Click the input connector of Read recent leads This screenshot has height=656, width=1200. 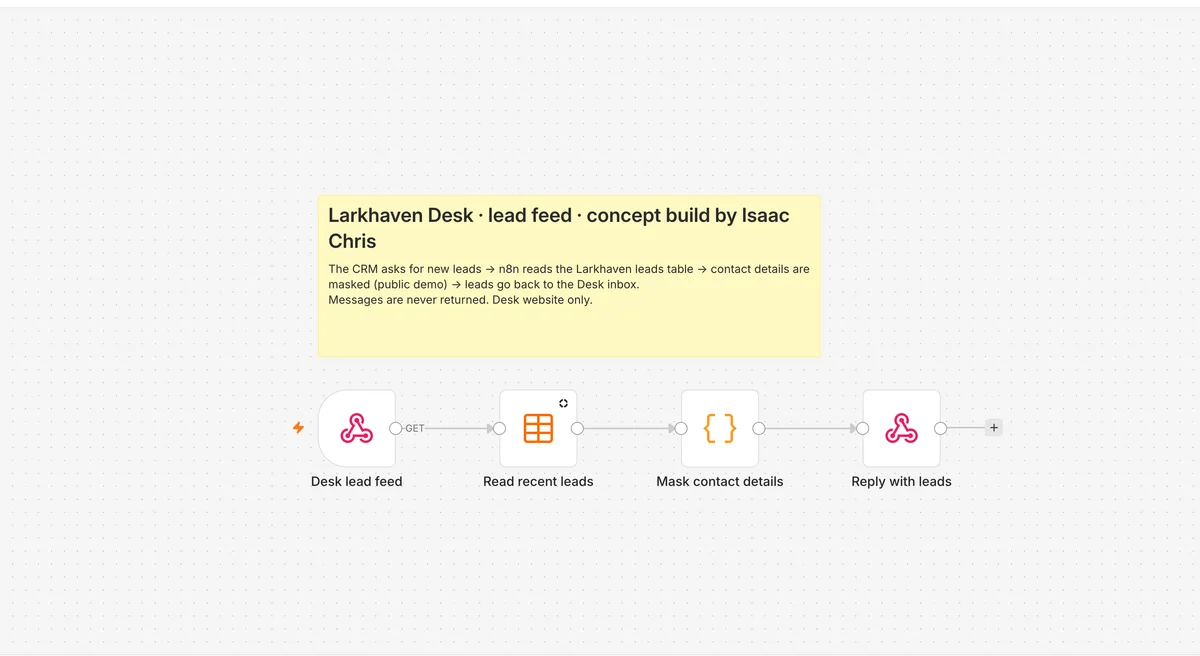coord(499,428)
